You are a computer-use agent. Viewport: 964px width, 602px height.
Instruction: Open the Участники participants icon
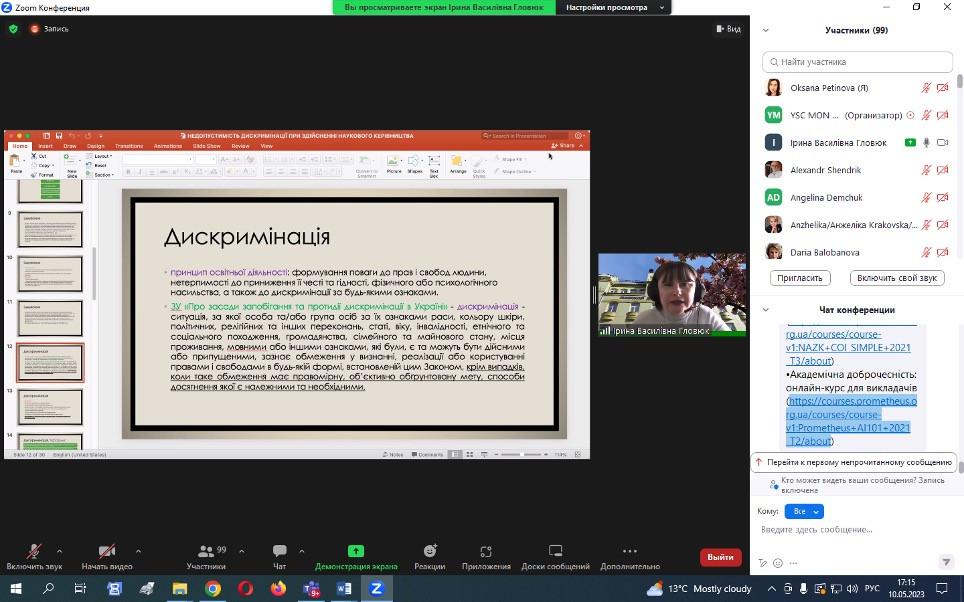205,552
